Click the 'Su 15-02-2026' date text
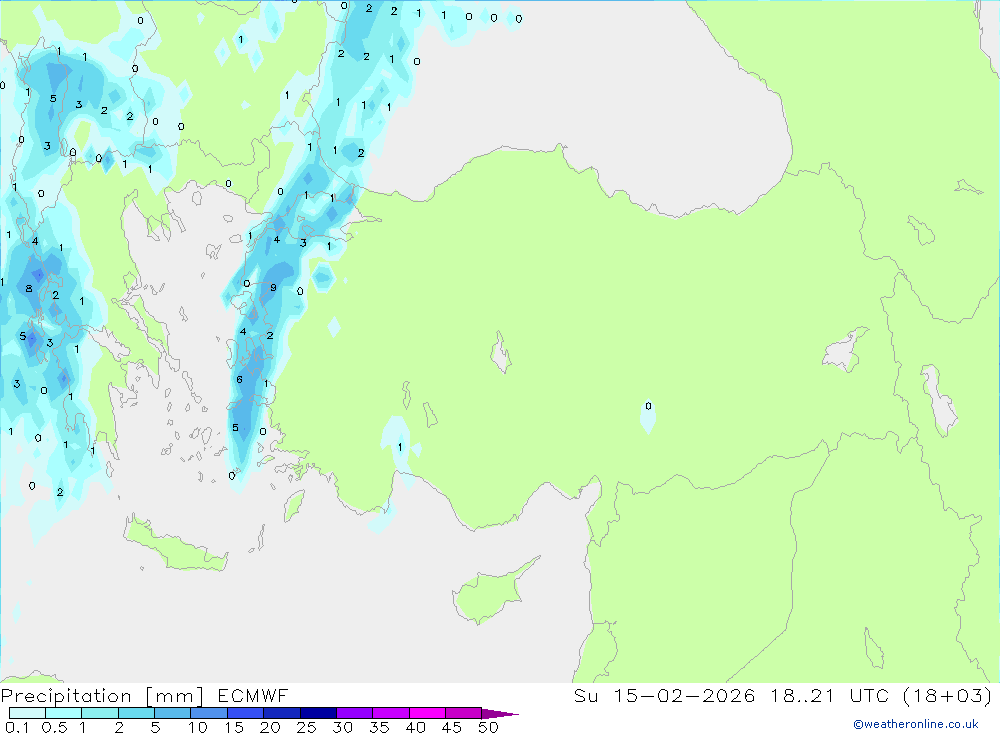This screenshot has width=1000, height=733. coord(664,695)
